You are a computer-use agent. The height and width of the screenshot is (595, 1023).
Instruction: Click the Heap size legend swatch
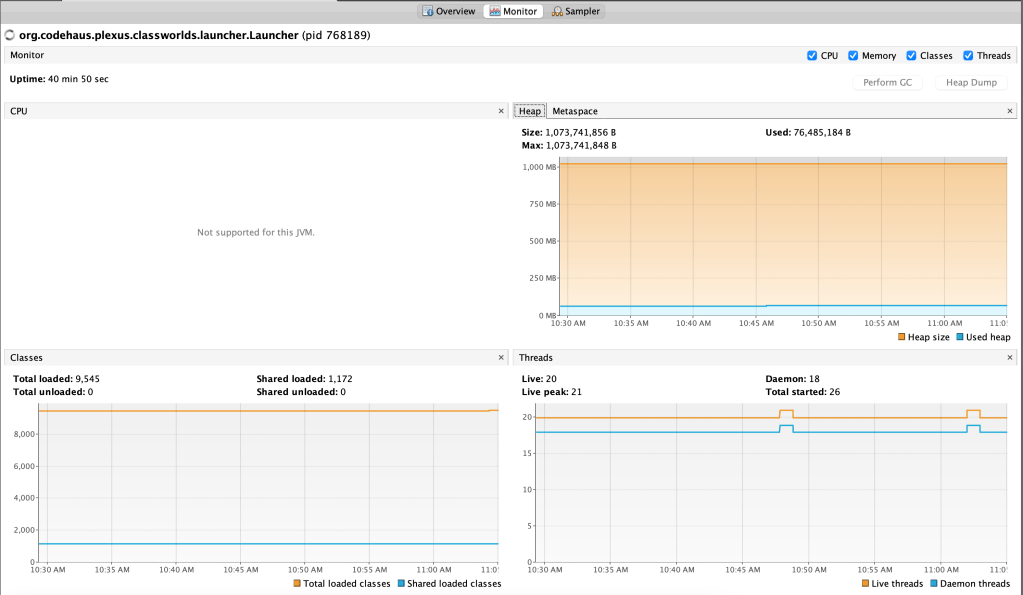[901, 337]
